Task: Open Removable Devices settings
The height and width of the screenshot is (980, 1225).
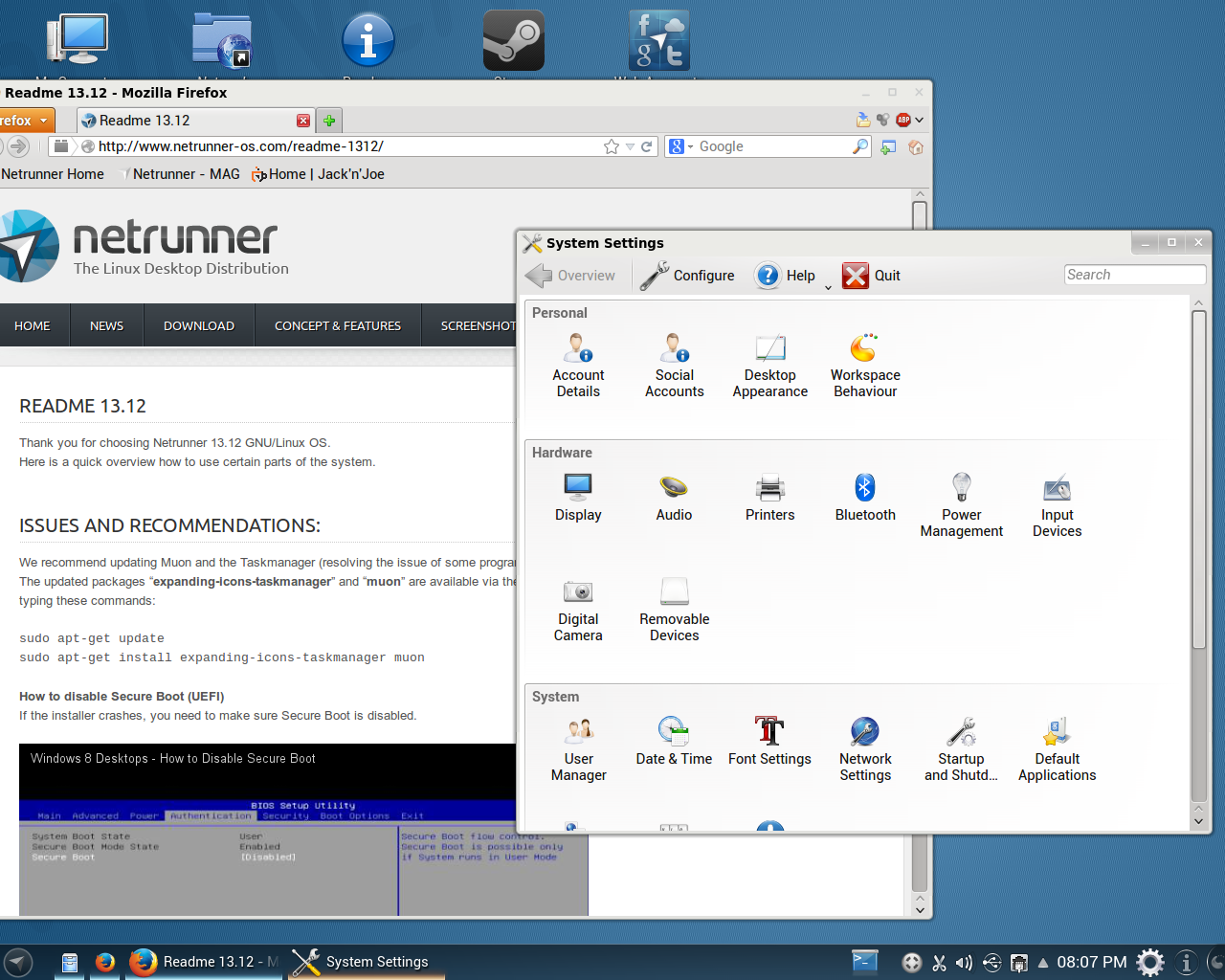Action: pos(674,610)
